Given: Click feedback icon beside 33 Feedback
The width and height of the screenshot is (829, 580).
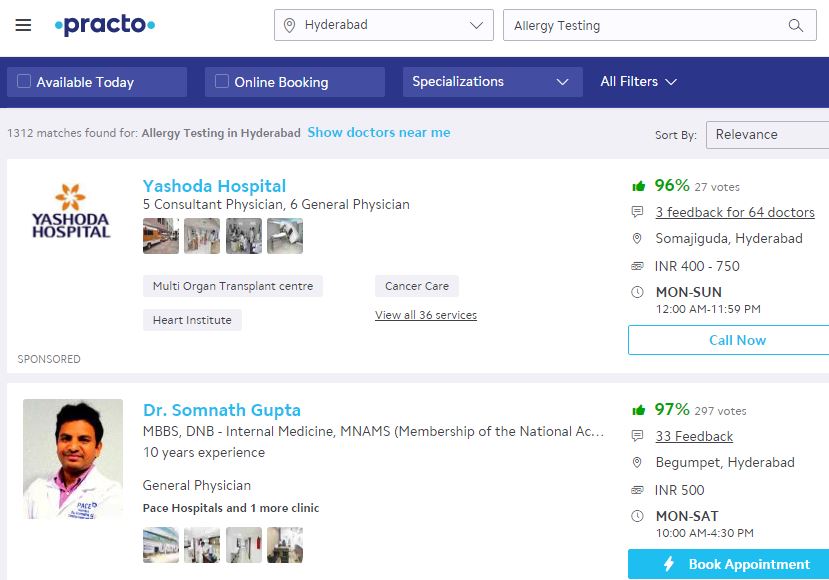Looking at the screenshot, I should point(638,436).
